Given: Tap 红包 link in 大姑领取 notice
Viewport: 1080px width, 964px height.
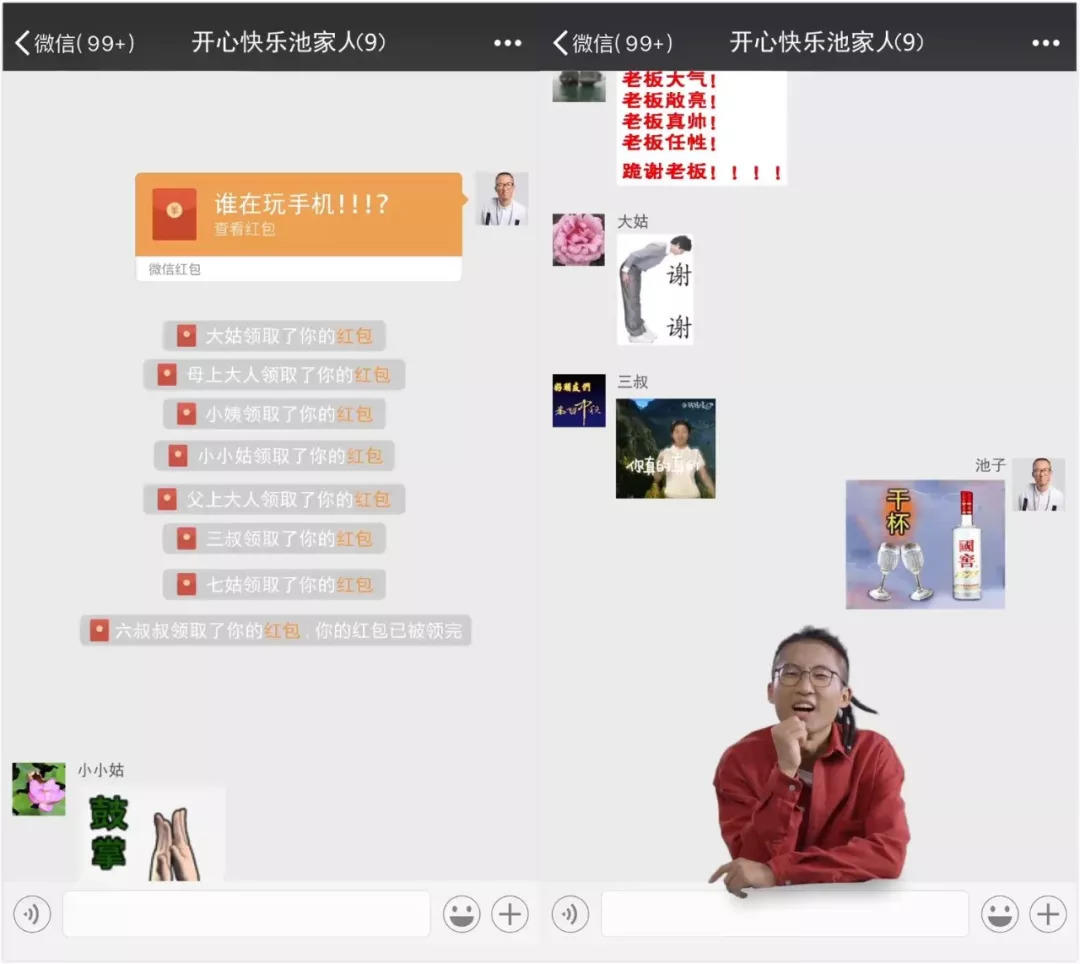Looking at the screenshot, I should click(x=354, y=336).
